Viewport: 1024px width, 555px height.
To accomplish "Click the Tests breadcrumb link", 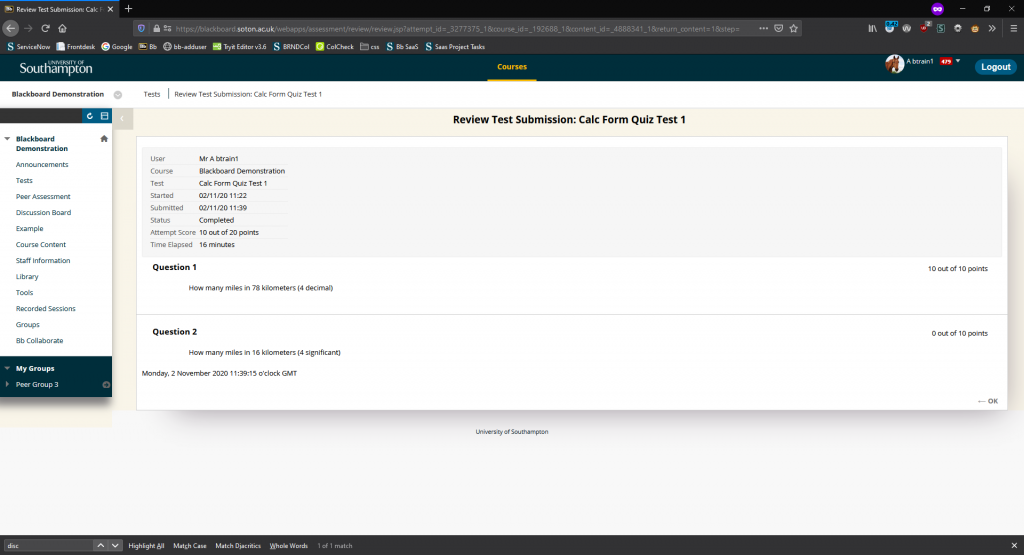I will coord(152,94).
